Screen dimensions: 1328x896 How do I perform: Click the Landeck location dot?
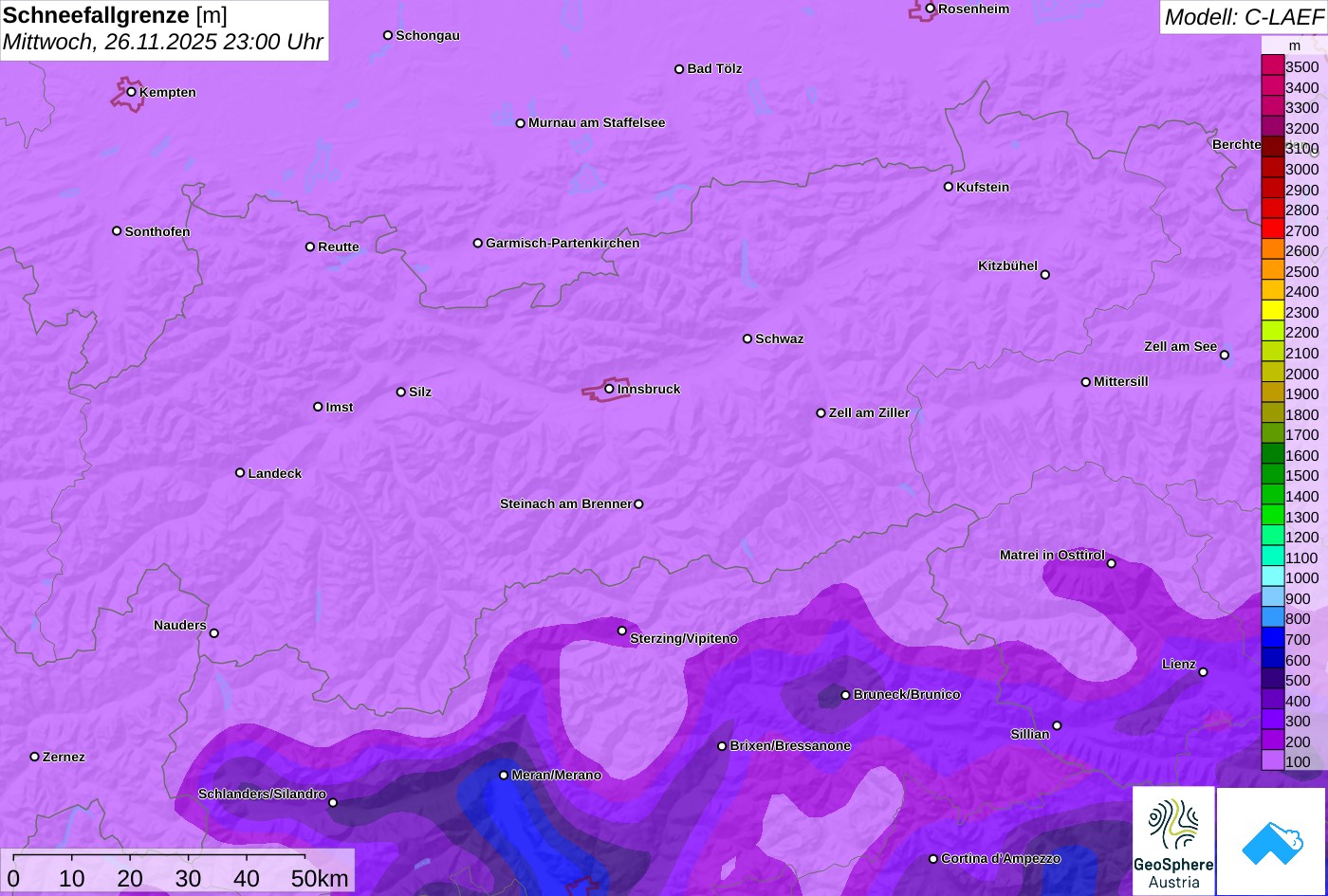click(x=240, y=473)
